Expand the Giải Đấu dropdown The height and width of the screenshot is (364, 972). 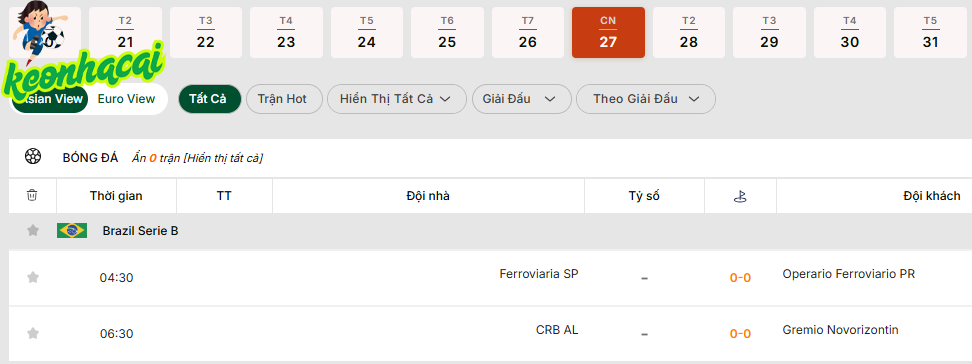click(521, 99)
